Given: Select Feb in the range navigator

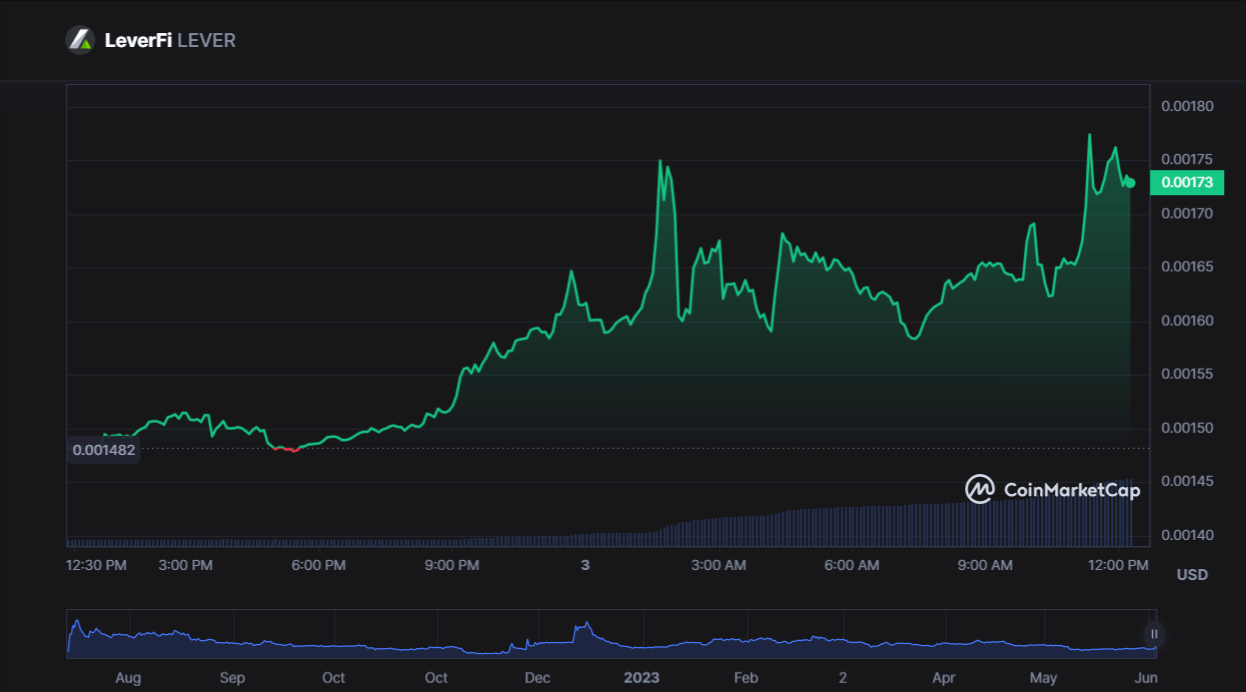Looking at the screenshot, I should pyautogui.click(x=746, y=678).
